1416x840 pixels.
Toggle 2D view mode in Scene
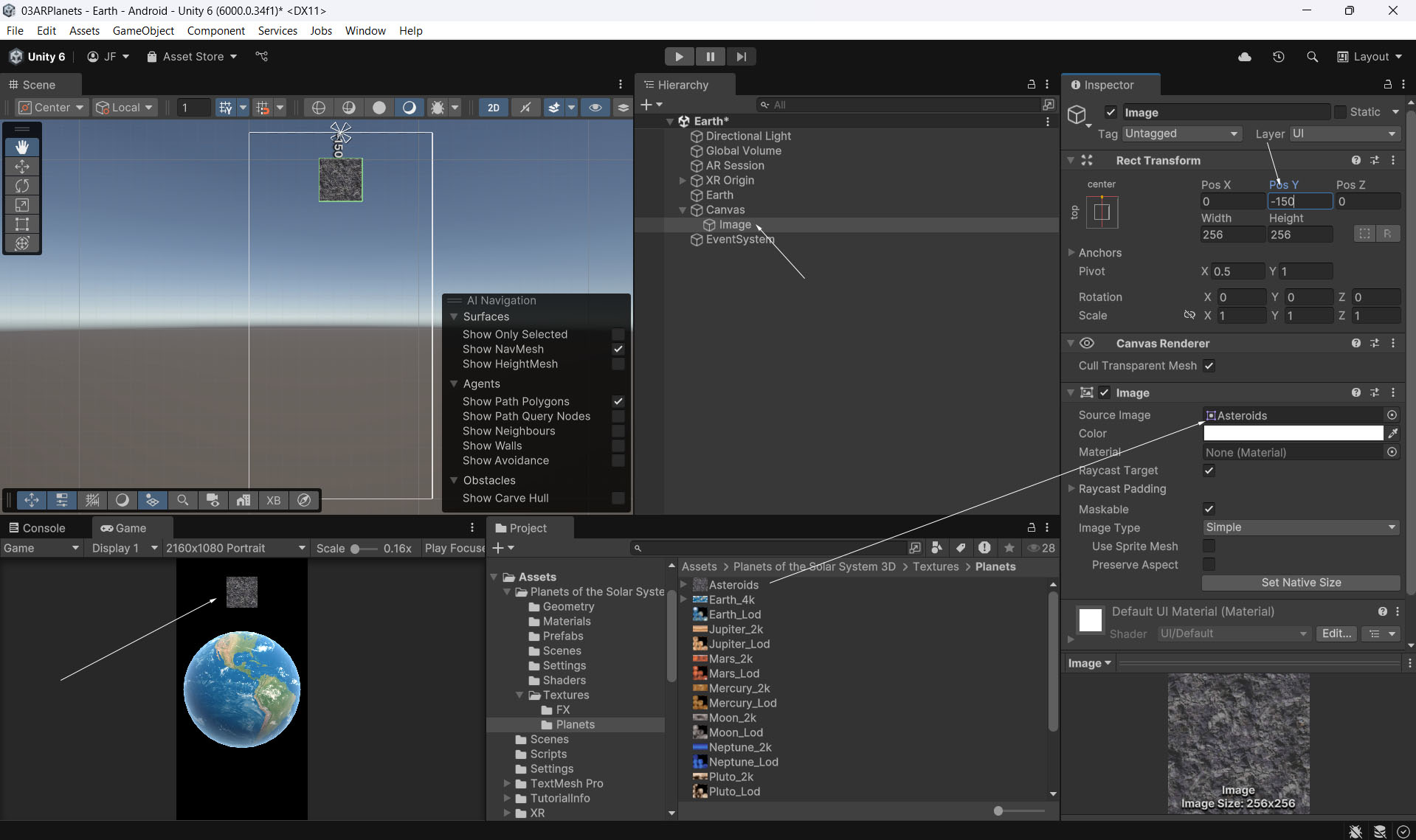(x=493, y=108)
